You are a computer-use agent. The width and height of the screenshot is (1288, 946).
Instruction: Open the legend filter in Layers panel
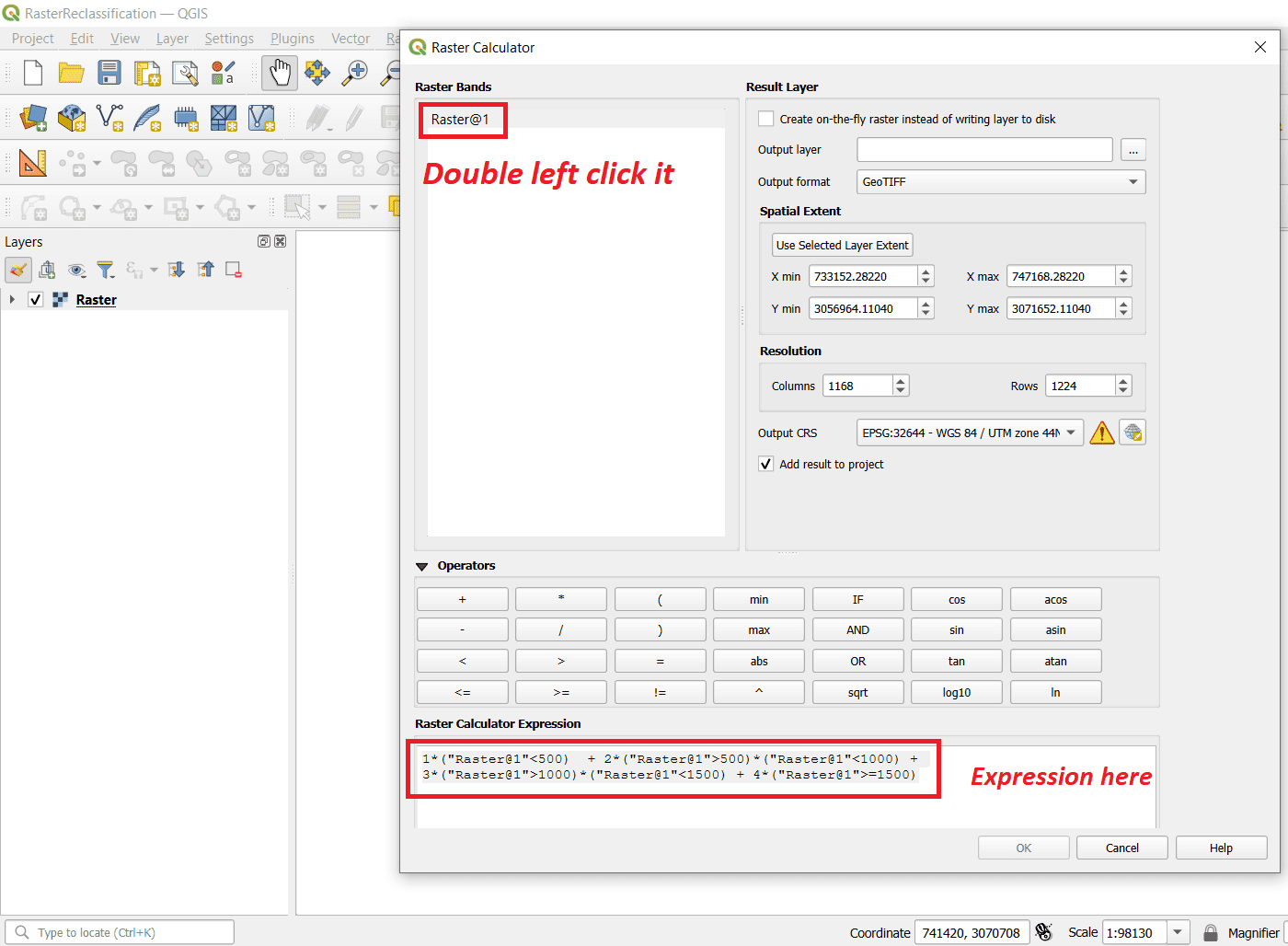[x=105, y=269]
